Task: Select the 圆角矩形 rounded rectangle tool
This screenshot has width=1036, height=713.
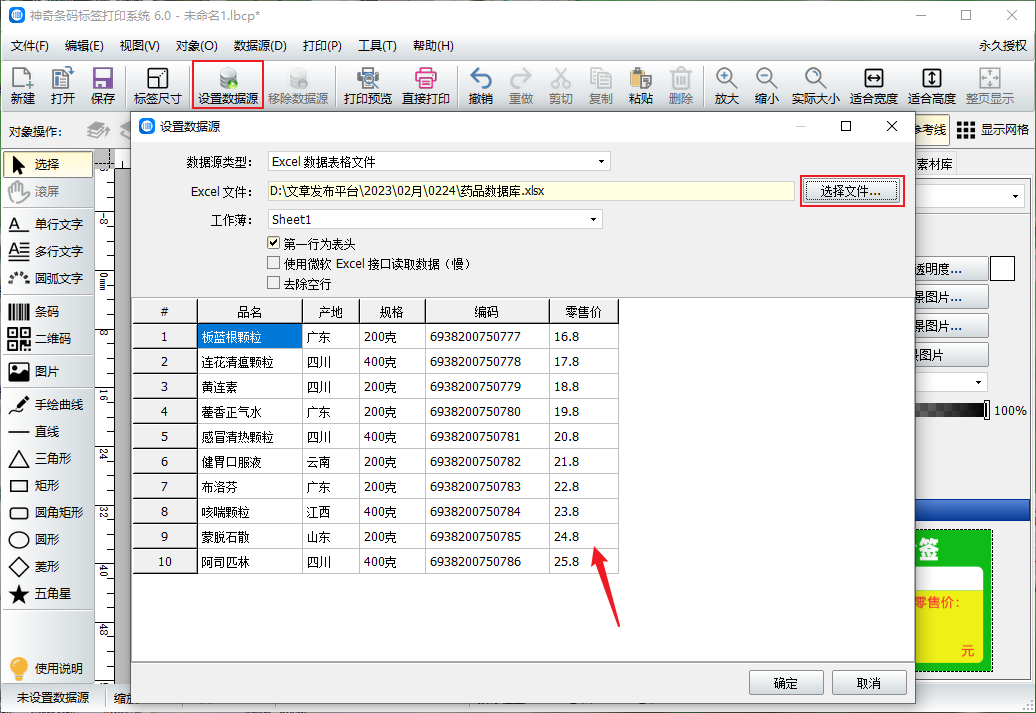Action: pyautogui.click(x=48, y=513)
